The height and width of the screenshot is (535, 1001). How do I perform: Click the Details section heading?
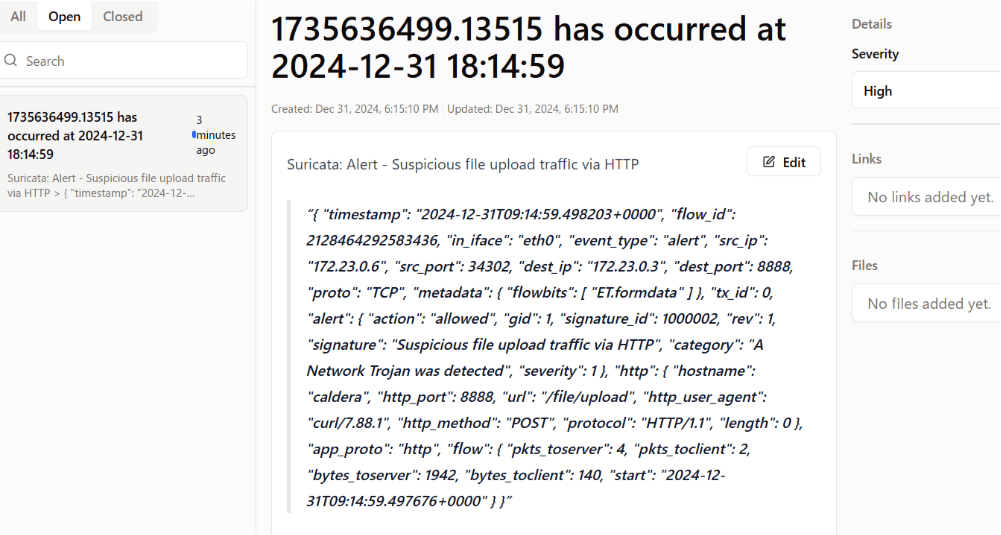pos(872,24)
